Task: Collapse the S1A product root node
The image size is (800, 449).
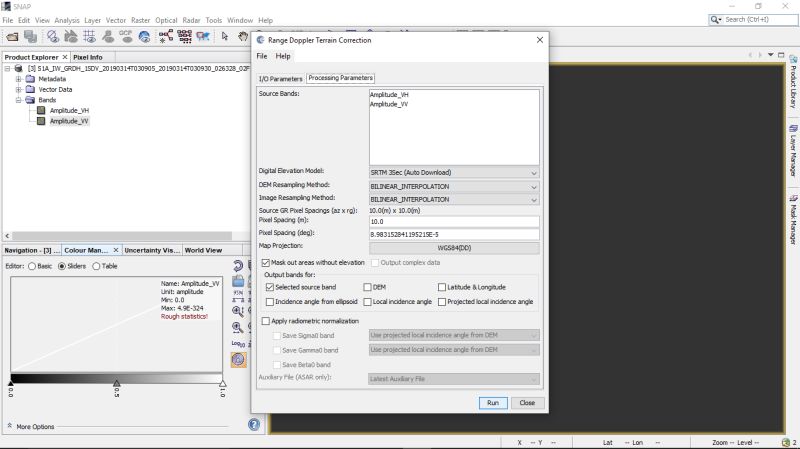Action: pyautogui.click(x=8, y=68)
